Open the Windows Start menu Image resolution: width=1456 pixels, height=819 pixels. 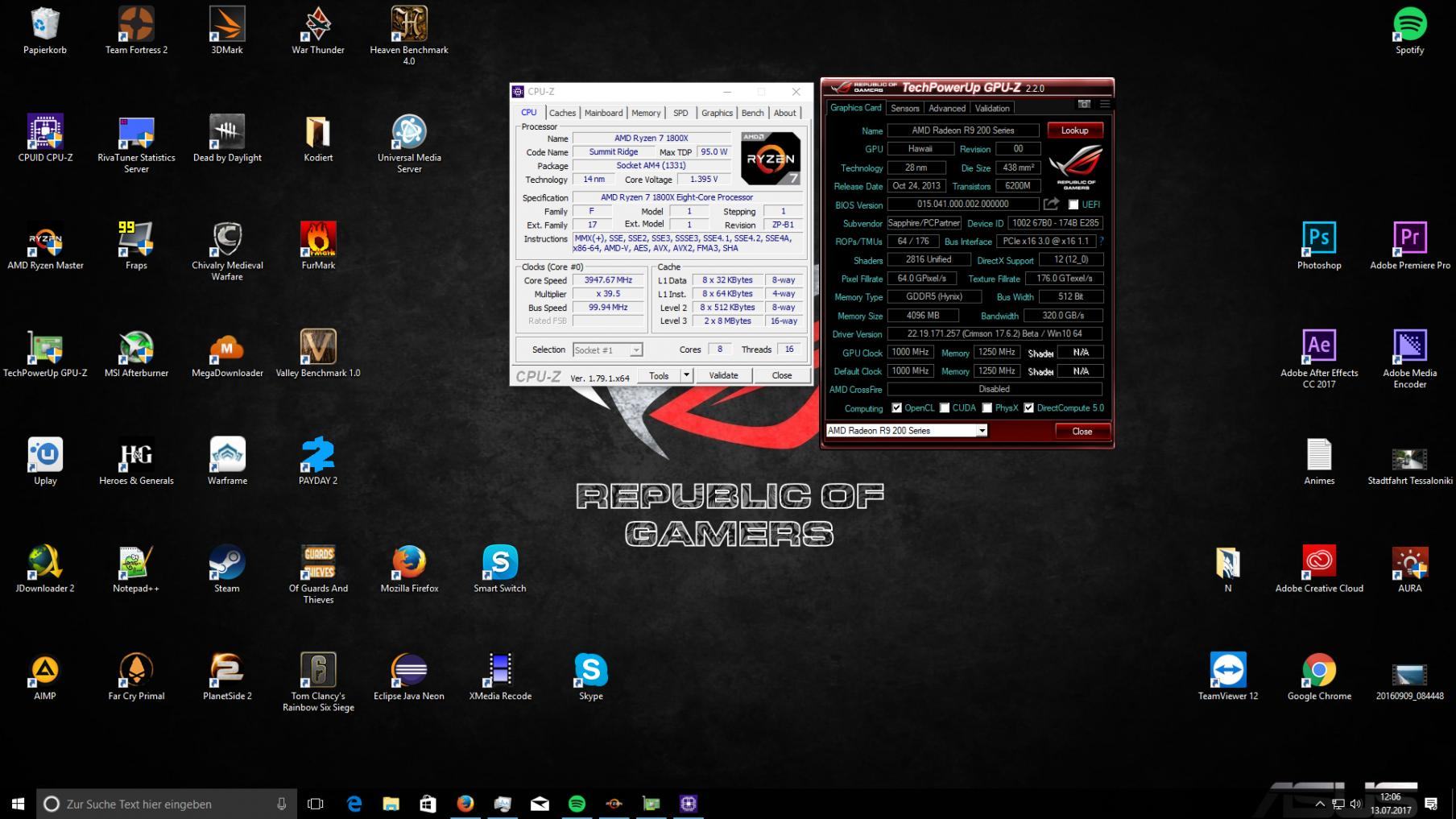pyautogui.click(x=19, y=804)
